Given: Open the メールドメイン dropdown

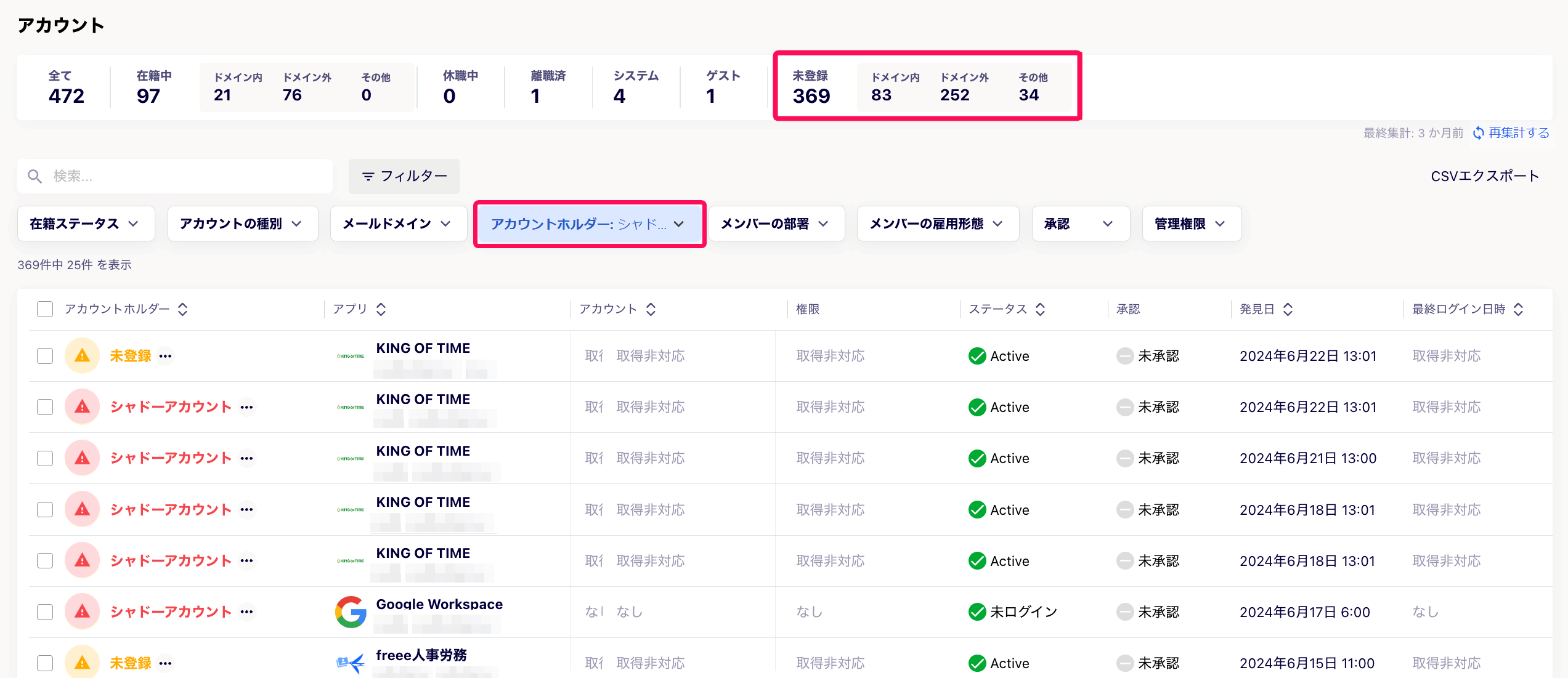Looking at the screenshot, I should pyautogui.click(x=398, y=224).
